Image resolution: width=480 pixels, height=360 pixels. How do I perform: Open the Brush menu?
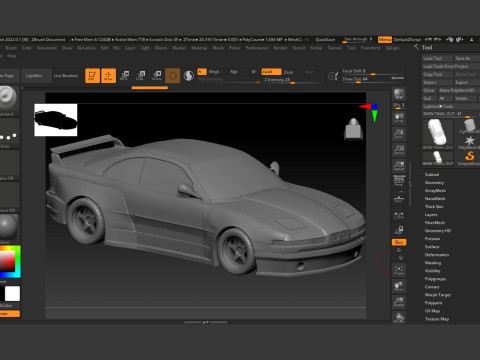click(11, 48)
